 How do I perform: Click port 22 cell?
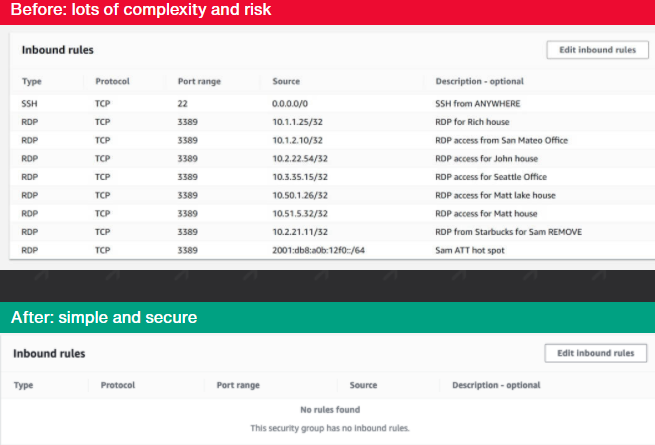click(183, 104)
